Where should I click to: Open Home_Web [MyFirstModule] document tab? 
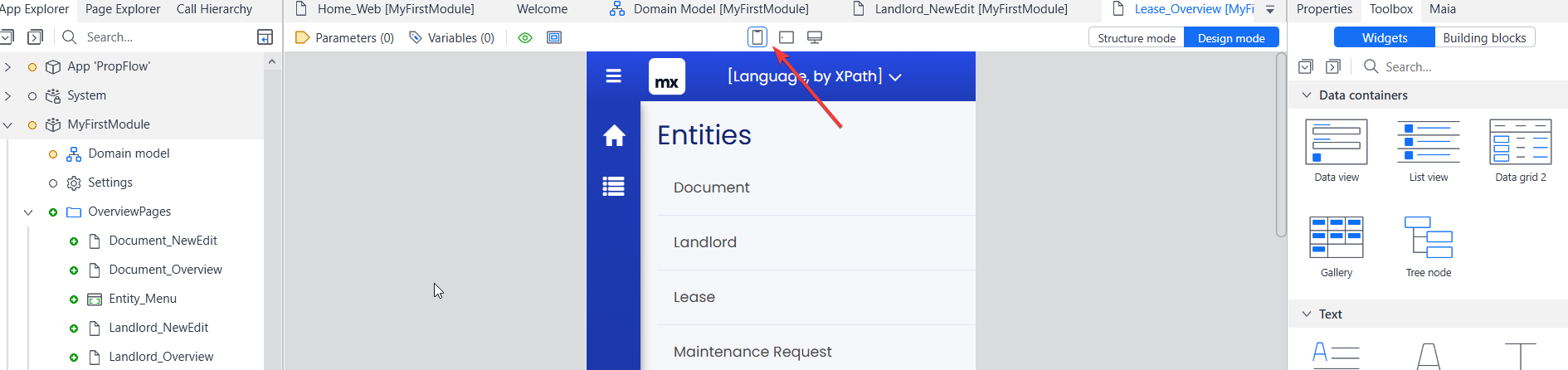(386, 9)
